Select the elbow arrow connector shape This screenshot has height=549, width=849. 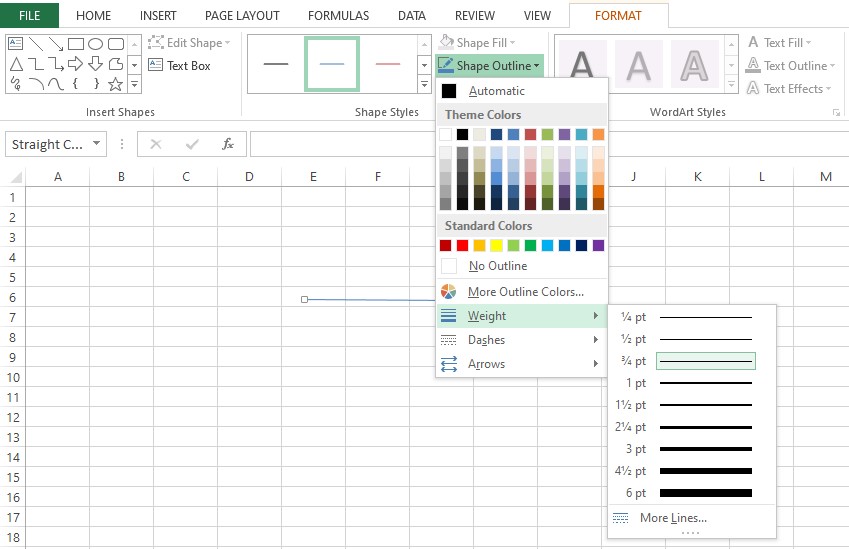click(56, 64)
